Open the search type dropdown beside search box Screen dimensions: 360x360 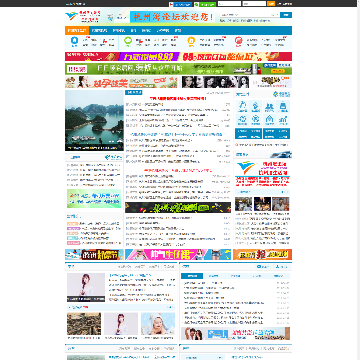[x=275, y=15]
